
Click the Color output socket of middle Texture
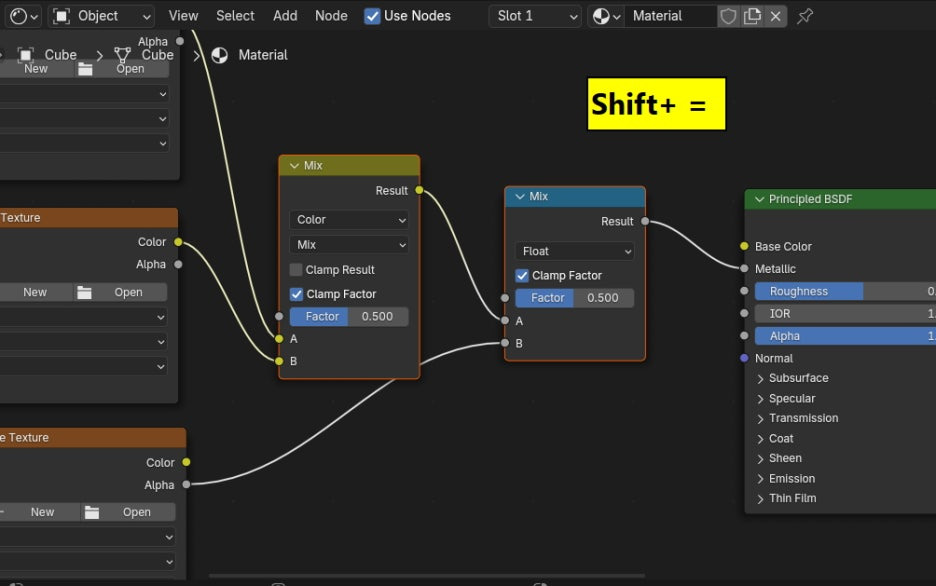pos(178,242)
